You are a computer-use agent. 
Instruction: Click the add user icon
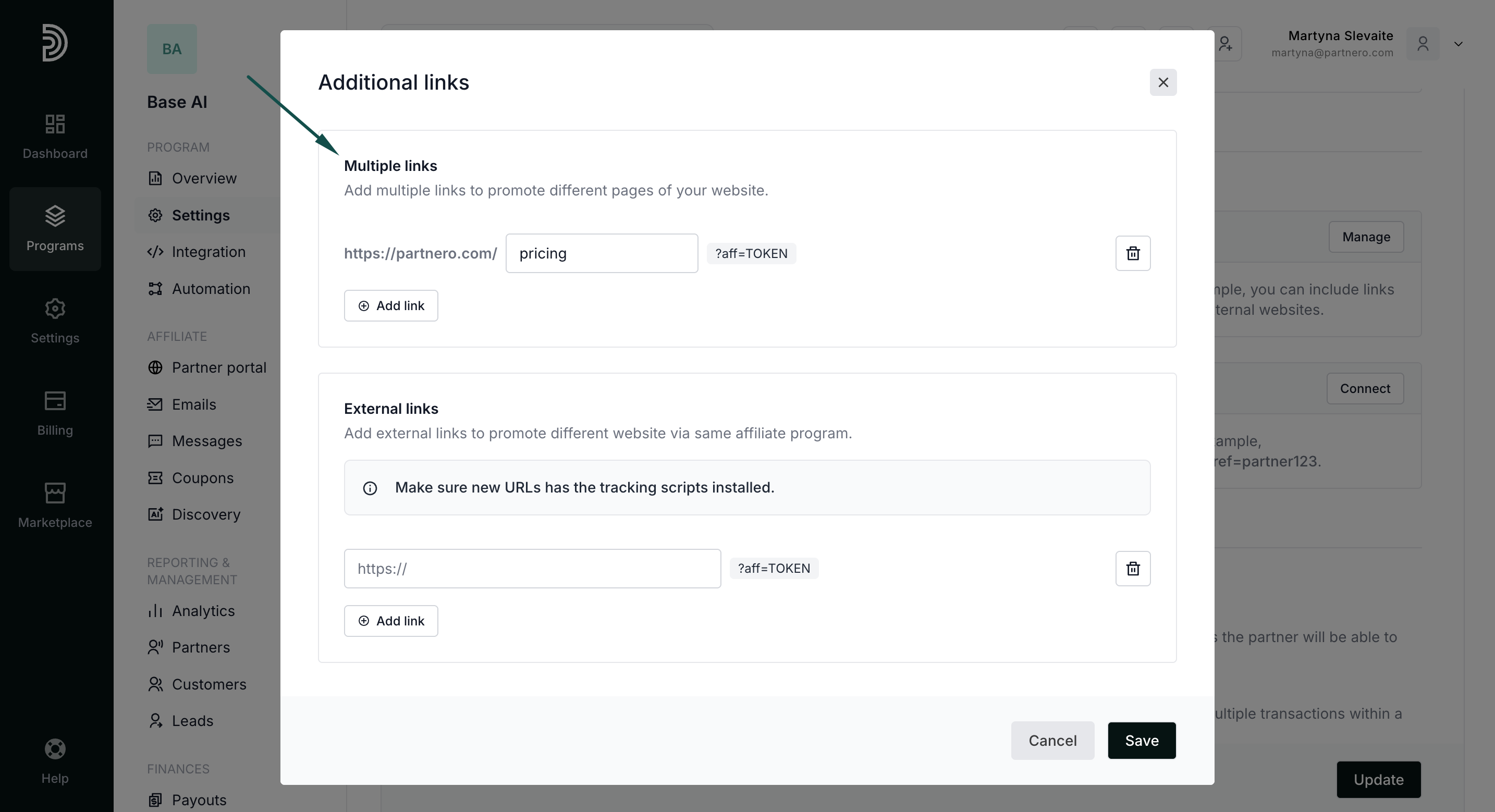pos(1225,44)
